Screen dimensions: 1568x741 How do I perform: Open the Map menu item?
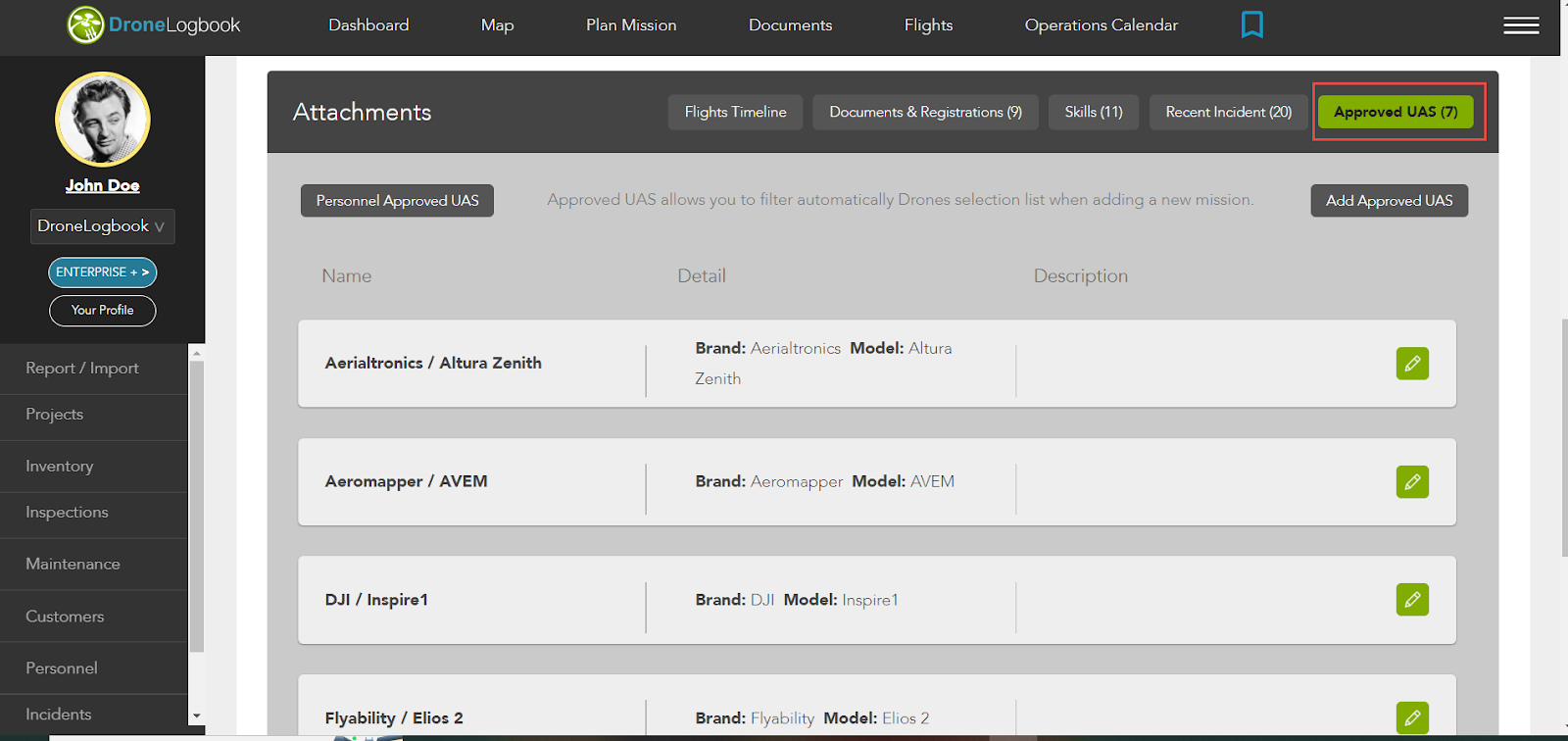[497, 25]
